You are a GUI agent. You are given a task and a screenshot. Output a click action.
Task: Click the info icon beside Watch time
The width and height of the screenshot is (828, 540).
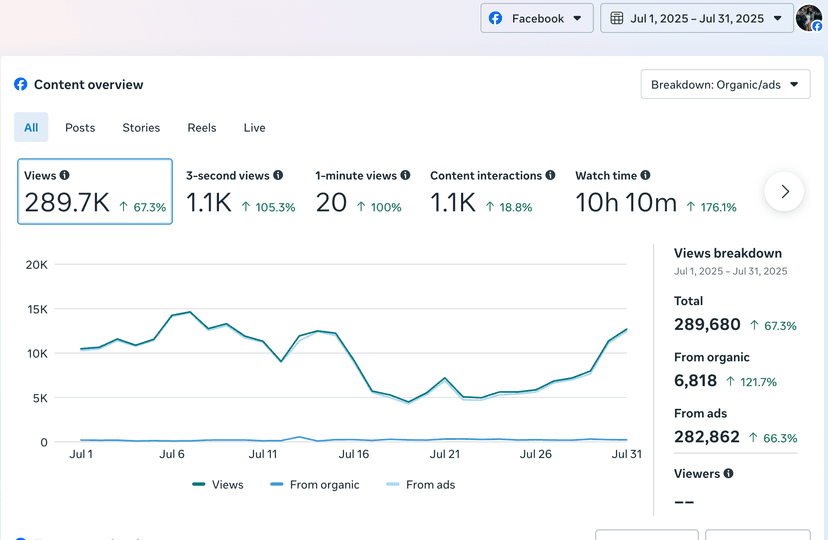coord(645,175)
